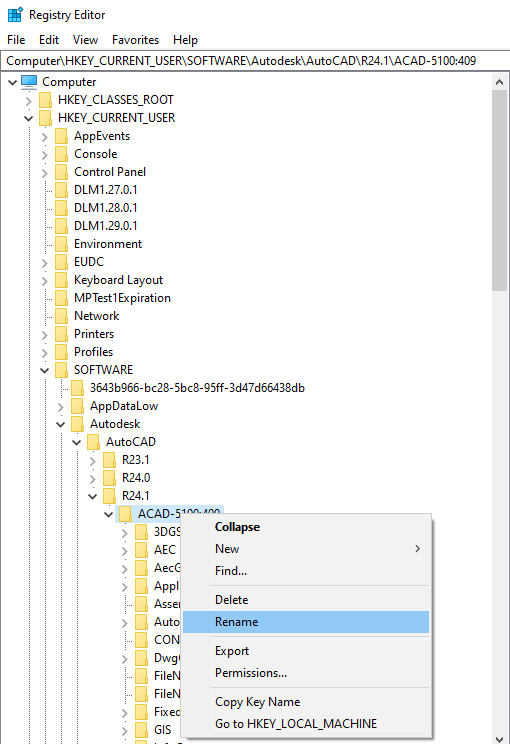
Task: Click the Keyboard Layout folder icon
Action: click(61, 280)
